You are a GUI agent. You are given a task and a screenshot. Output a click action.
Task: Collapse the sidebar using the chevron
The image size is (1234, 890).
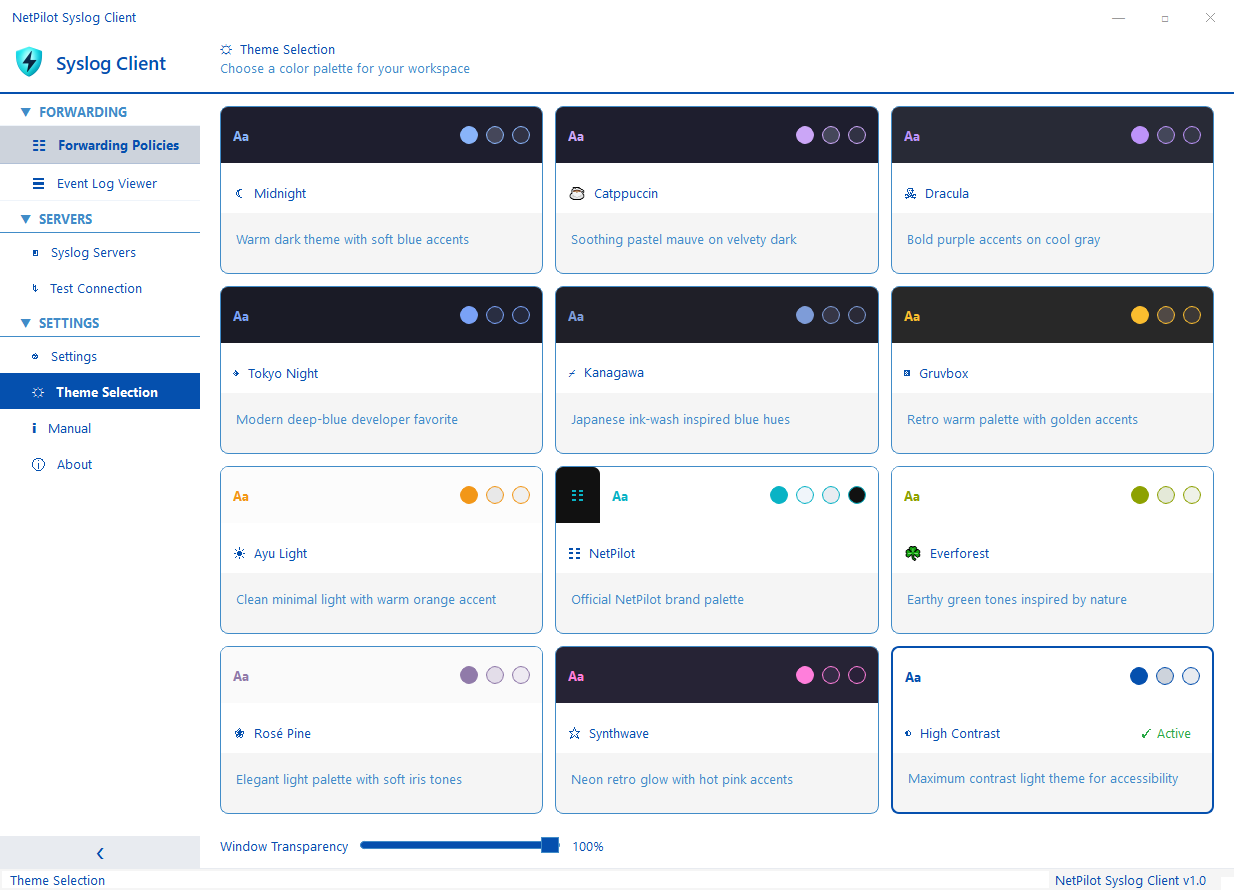point(99,853)
